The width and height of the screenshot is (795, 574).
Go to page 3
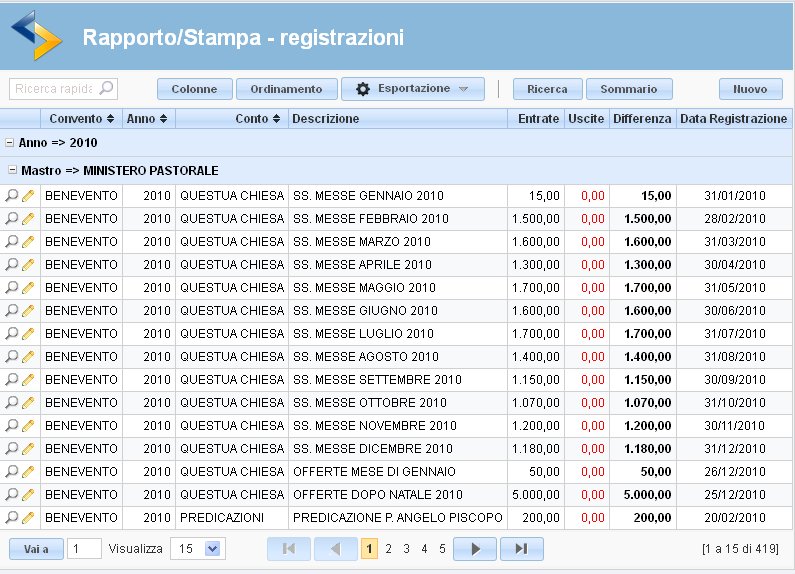point(407,549)
